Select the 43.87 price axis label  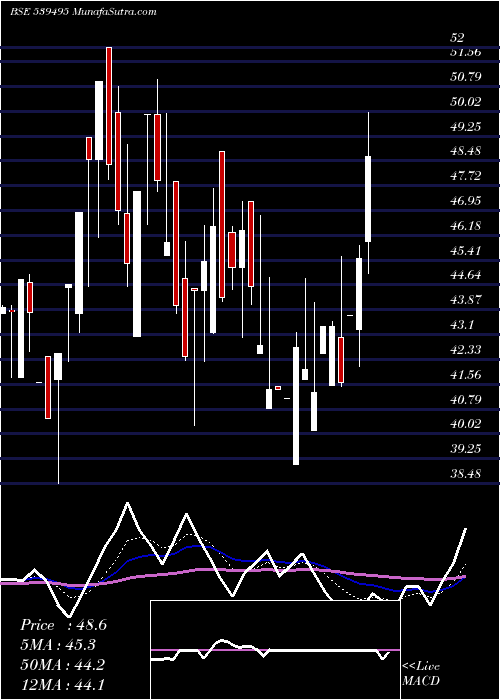click(466, 300)
